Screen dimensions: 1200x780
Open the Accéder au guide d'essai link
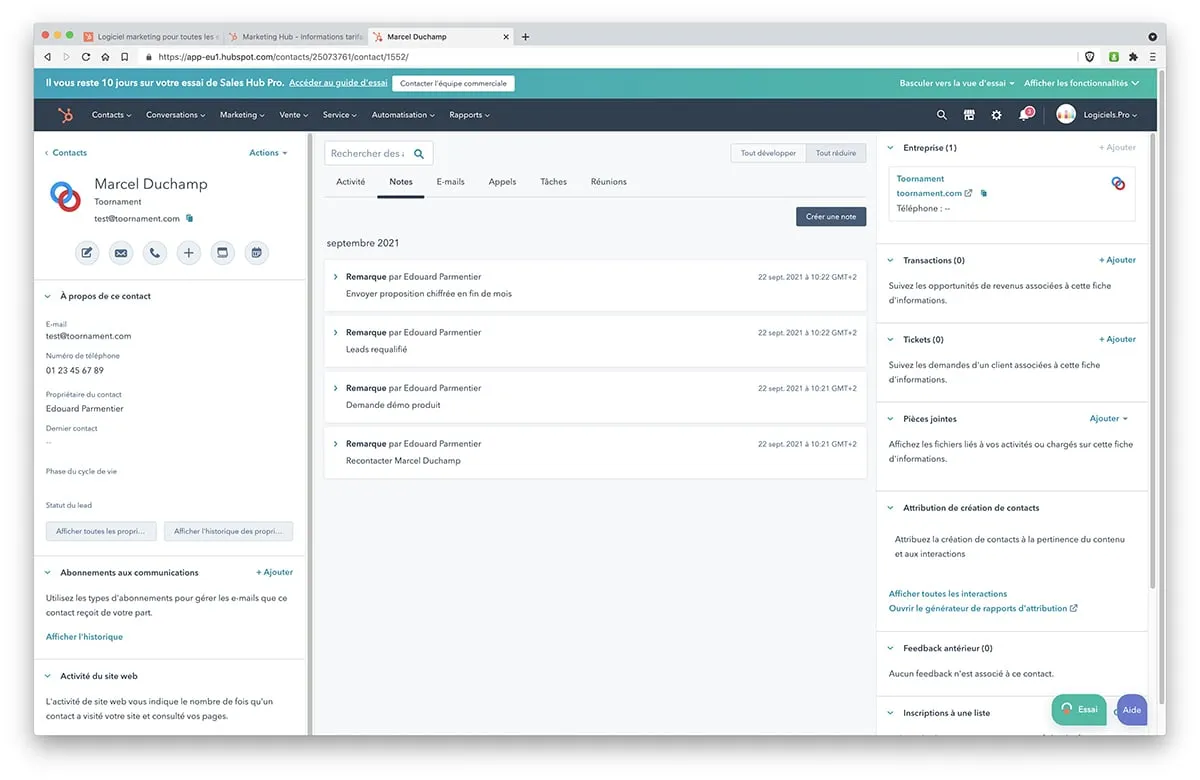(x=338, y=83)
